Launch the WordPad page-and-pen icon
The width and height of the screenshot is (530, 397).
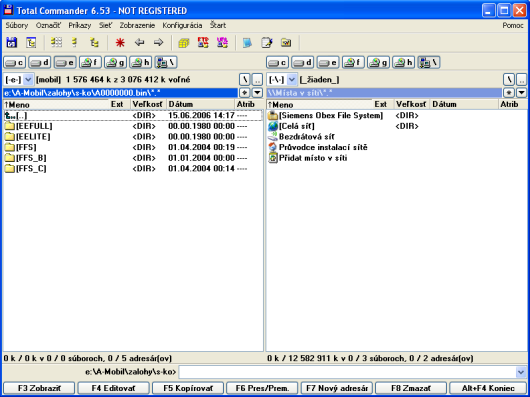click(267, 43)
